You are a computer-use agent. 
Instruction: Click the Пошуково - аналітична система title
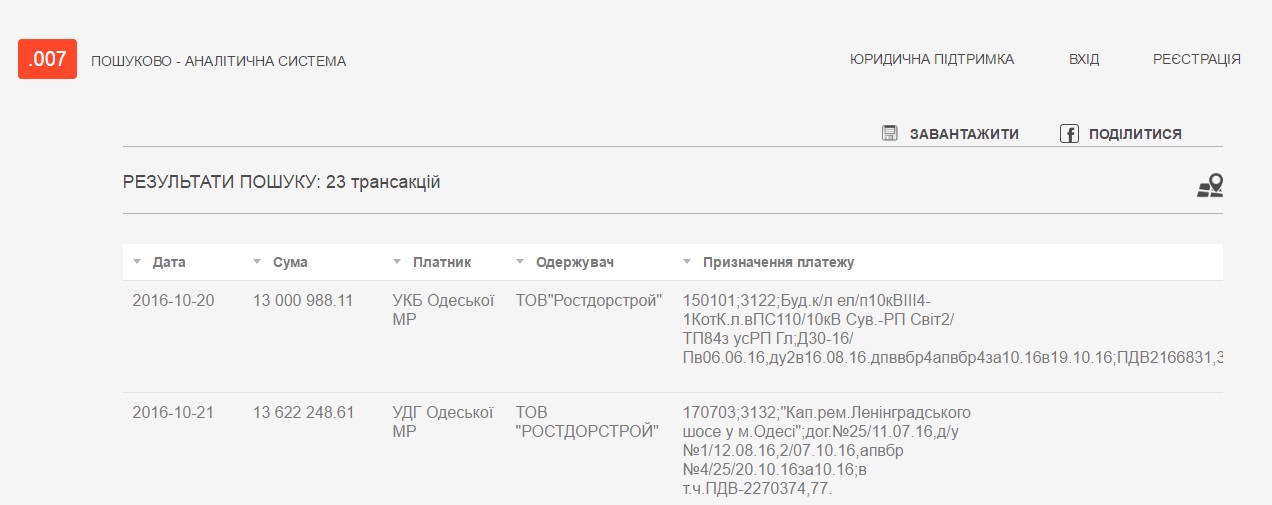click(218, 61)
